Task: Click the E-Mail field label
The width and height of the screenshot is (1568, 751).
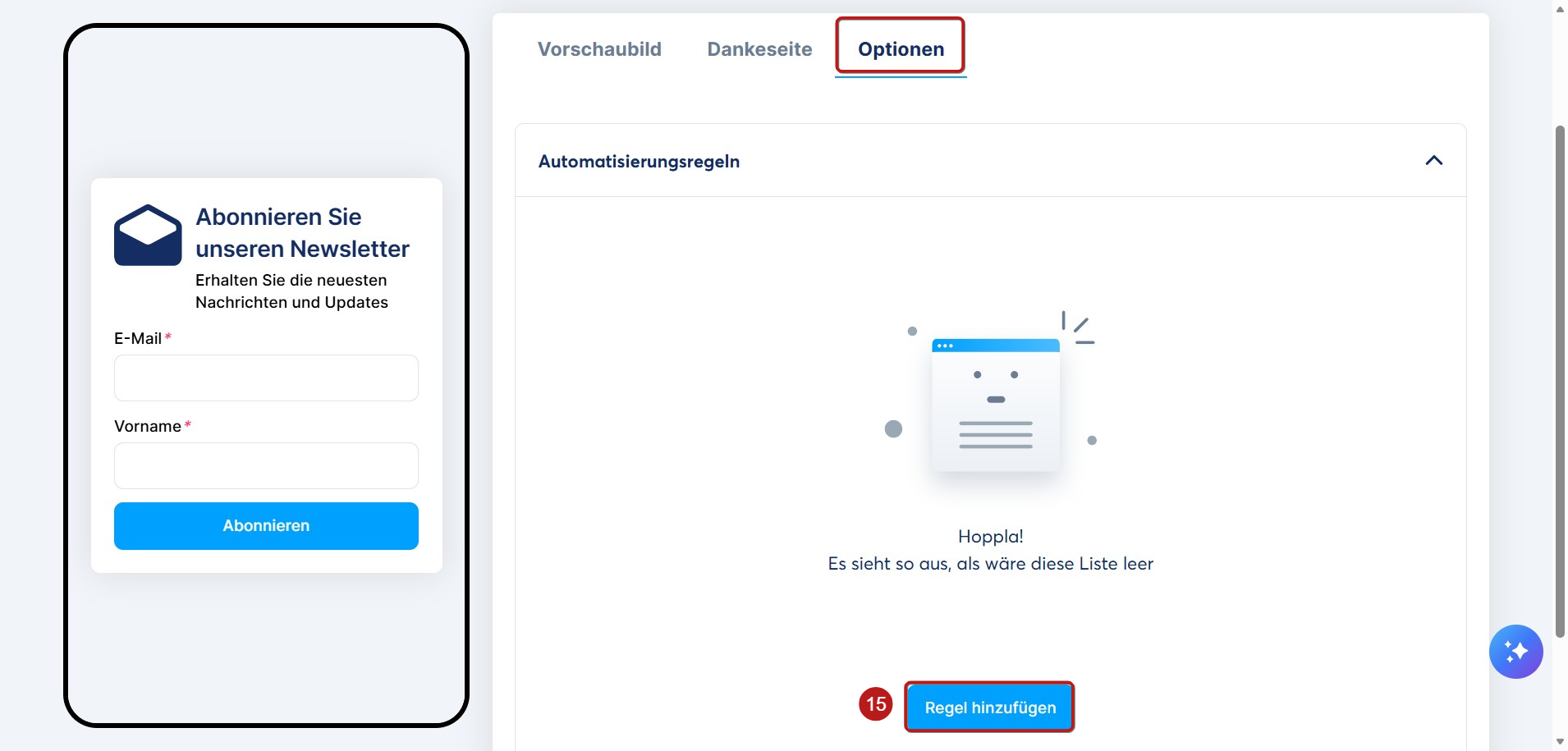Action: (138, 338)
